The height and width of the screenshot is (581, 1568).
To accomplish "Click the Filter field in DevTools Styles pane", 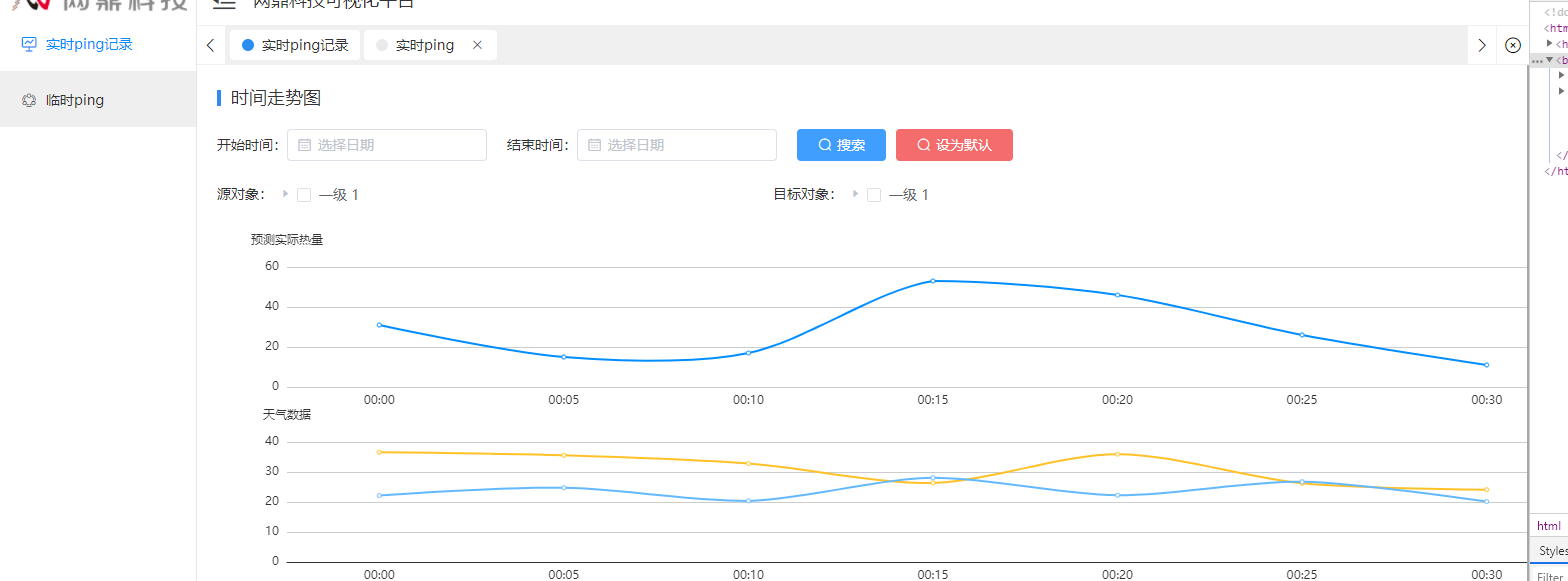I will (1551, 575).
